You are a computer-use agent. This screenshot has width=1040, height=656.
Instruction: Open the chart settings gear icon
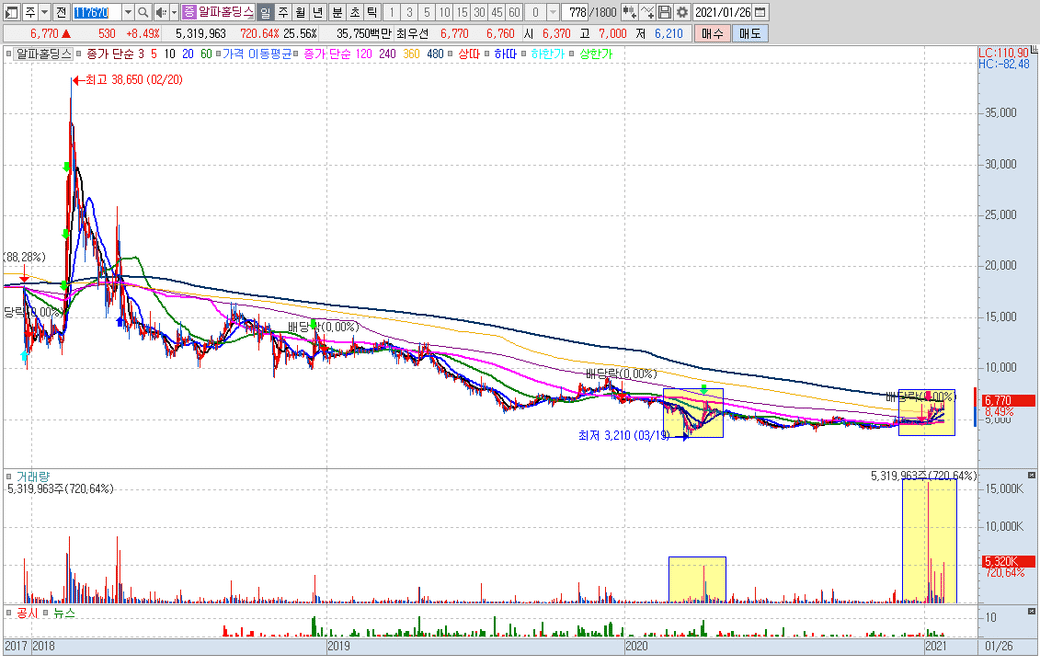click(682, 12)
